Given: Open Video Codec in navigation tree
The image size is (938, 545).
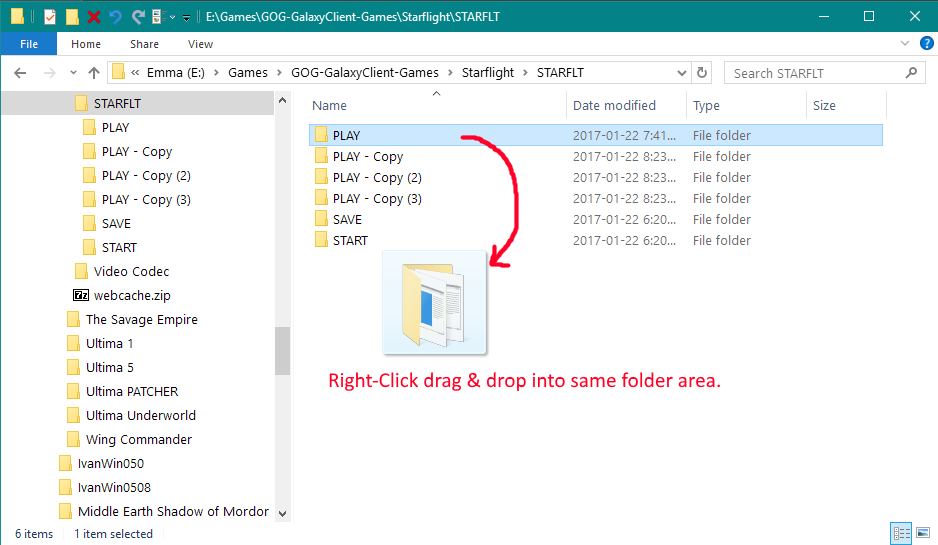Looking at the screenshot, I should (131, 272).
